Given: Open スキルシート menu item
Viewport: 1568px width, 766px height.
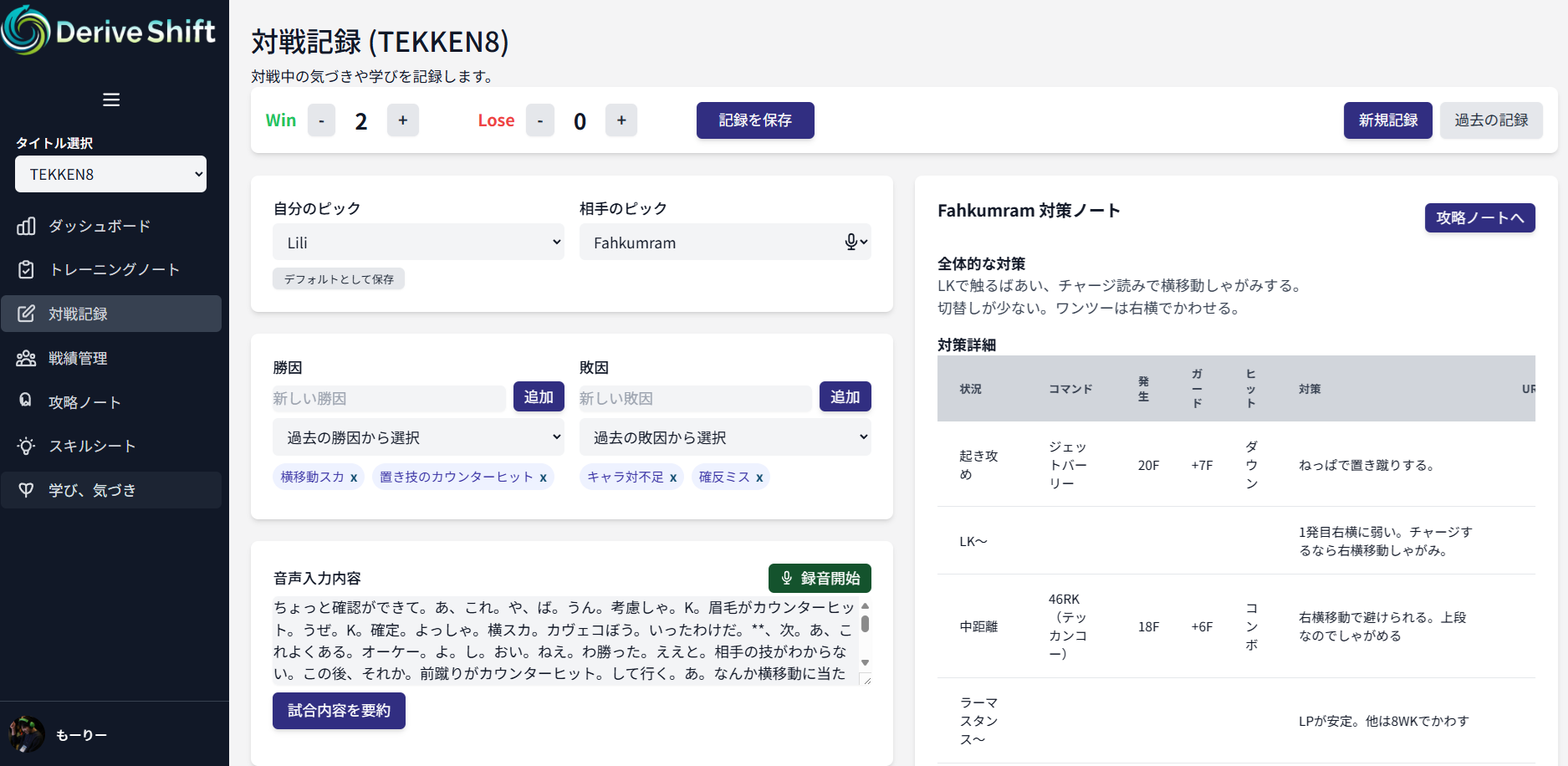Looking at the screenshot, I should [x=111, y=446].
